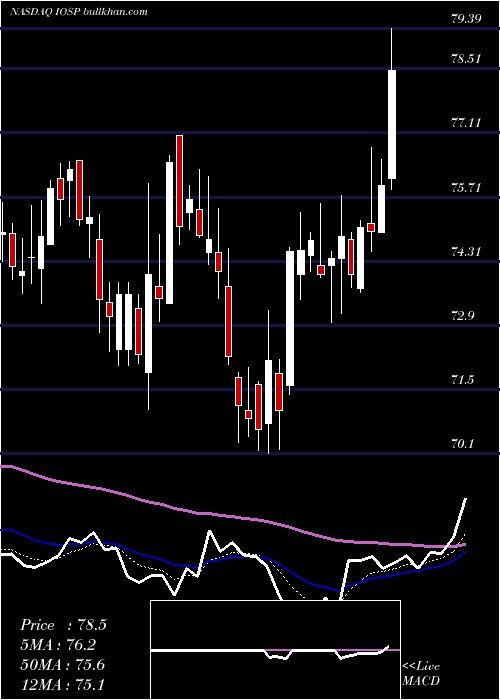Click the 12MA : 75.1 readout
Viewport: 500px width, 700px height.
[62, 684]
